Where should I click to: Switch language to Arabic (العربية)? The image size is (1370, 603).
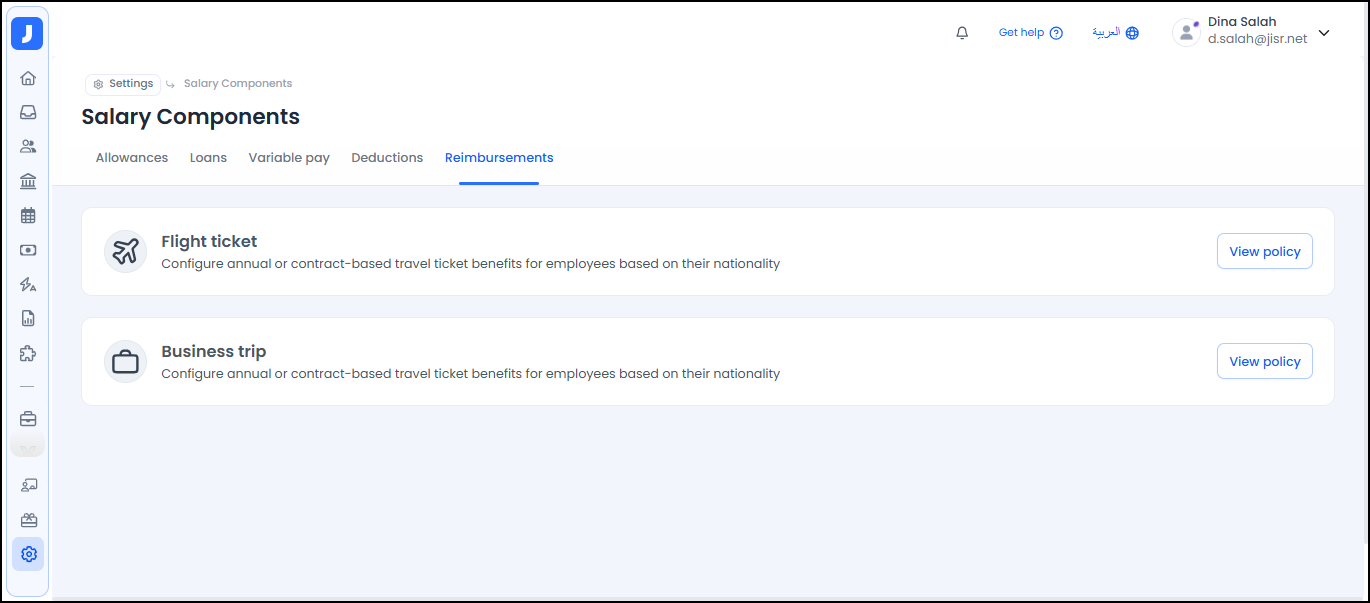1115,33
